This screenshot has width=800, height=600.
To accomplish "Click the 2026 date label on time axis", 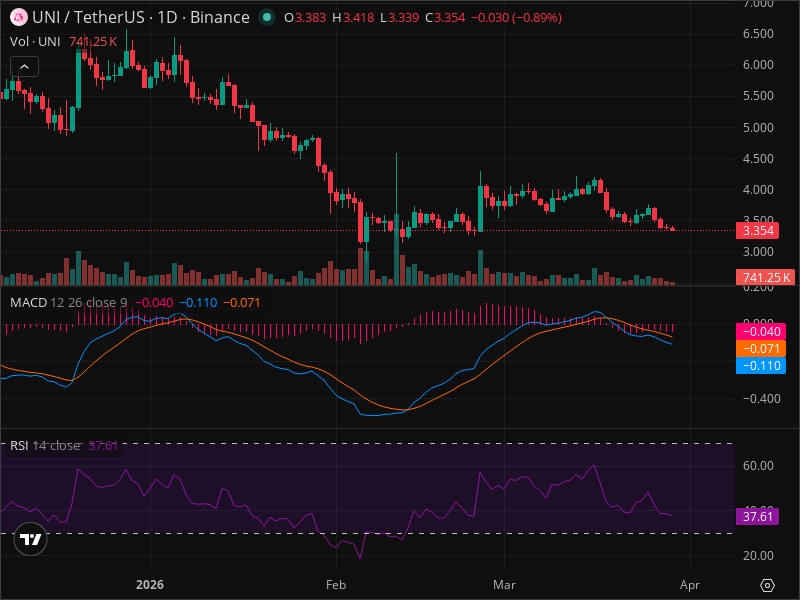I will coord(150,585).
